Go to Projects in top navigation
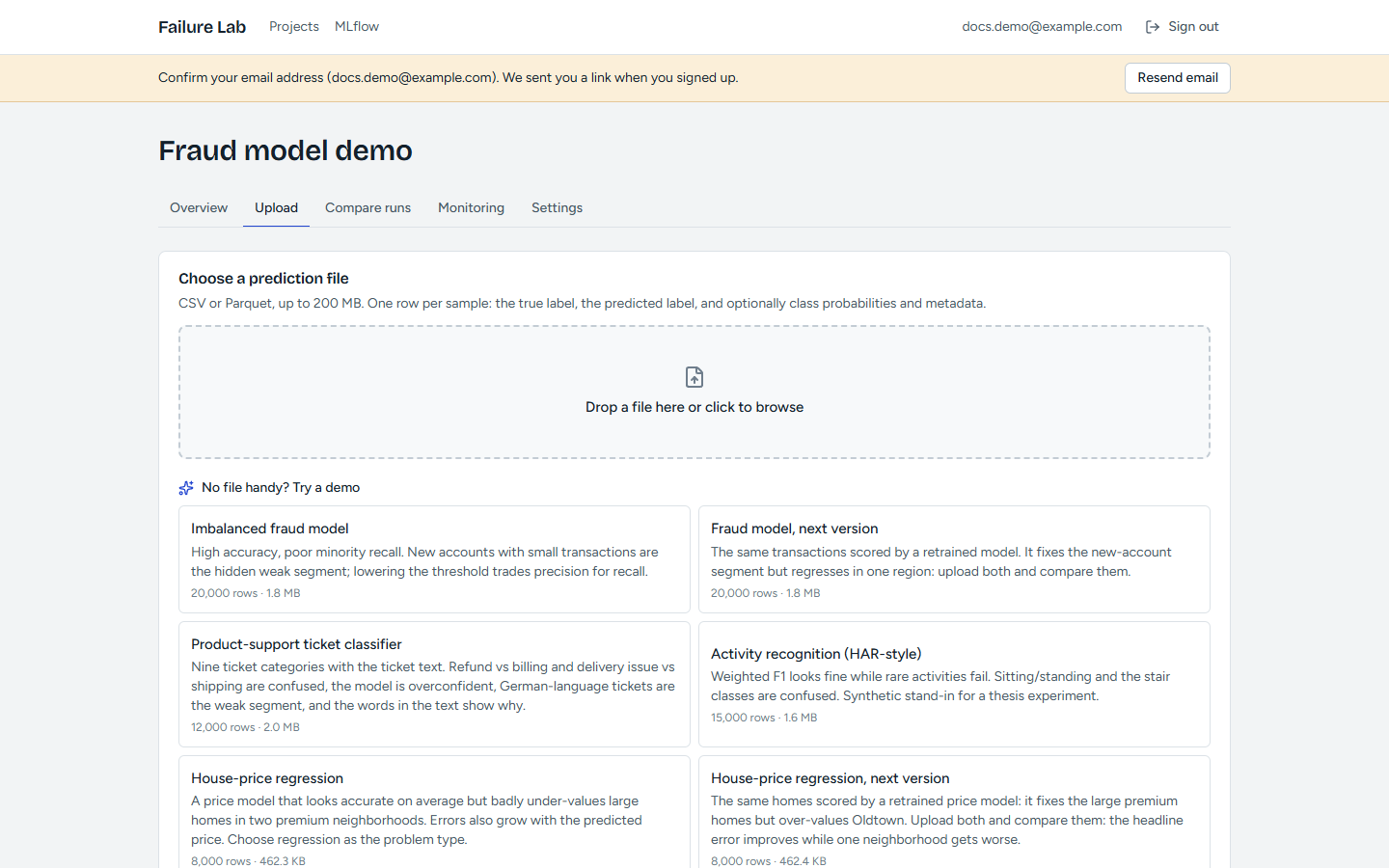The height and width of the screenshot is (868, 1389). pyautogui.click(x=294, y=27)
